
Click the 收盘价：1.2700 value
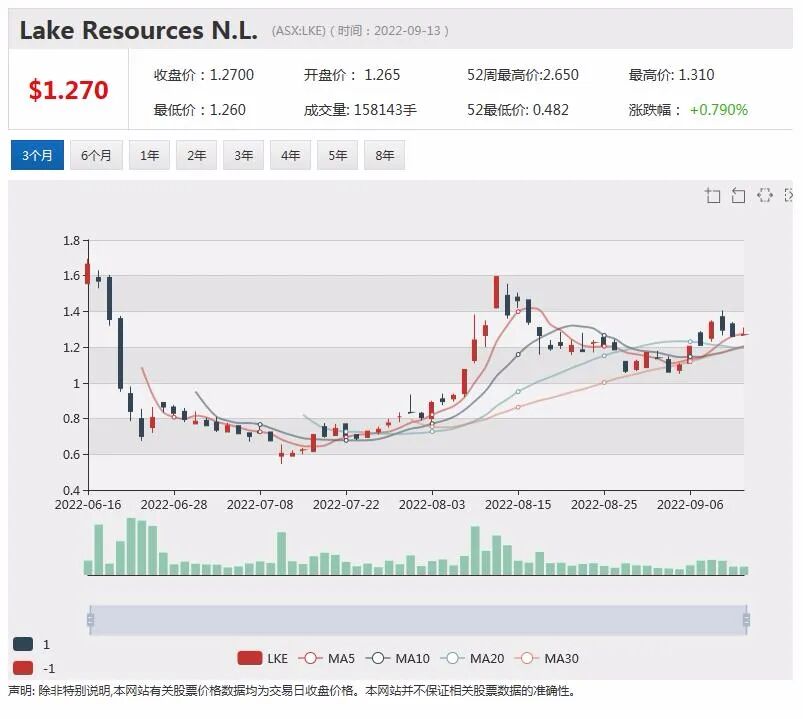[x=204, y=75]
